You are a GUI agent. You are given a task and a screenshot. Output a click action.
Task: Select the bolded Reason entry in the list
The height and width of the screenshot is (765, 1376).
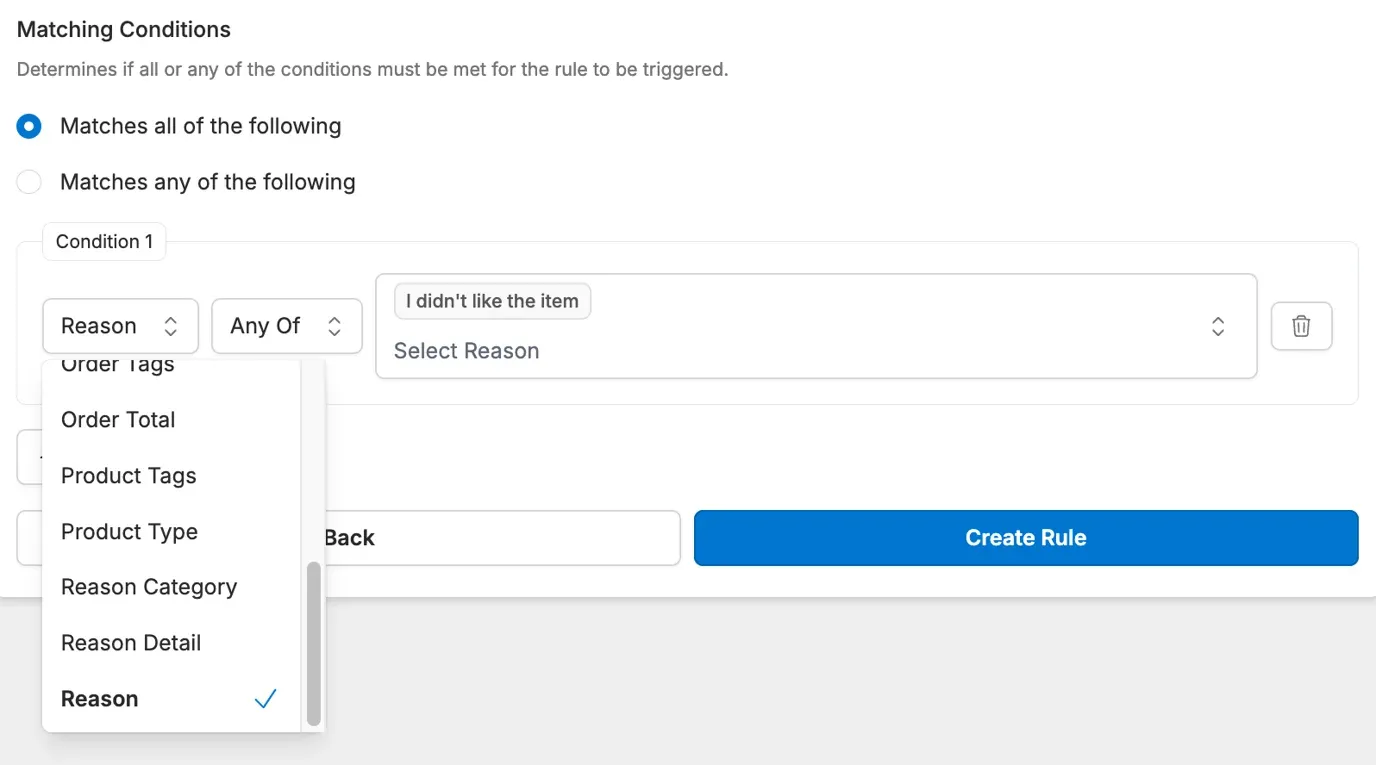tap(99, 698)
